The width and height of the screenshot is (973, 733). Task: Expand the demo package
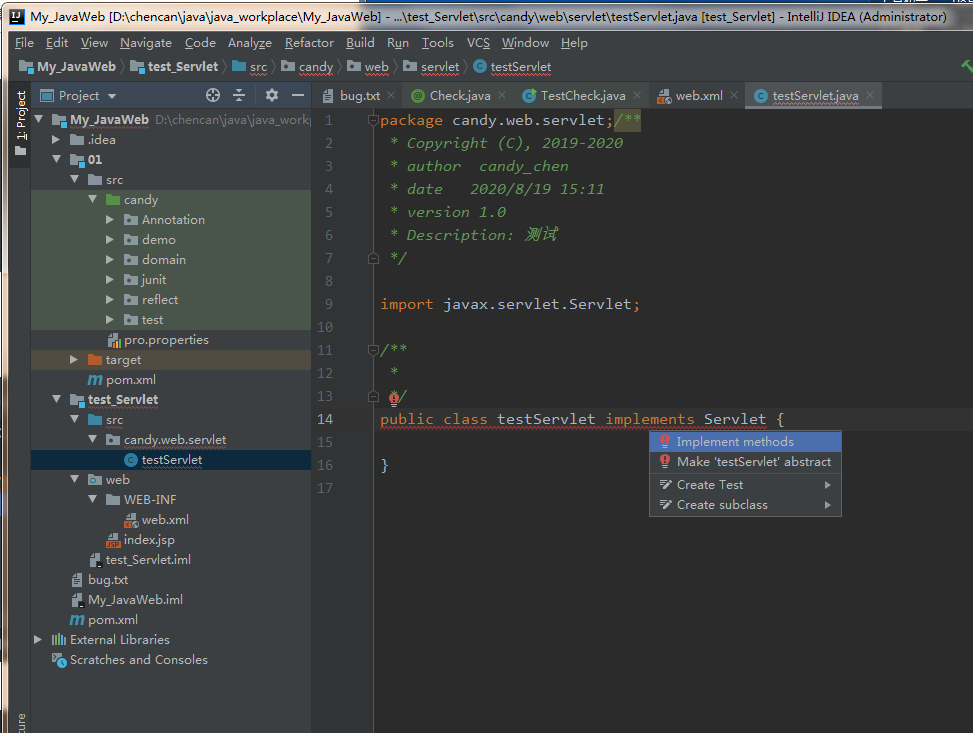pos(110,240)
